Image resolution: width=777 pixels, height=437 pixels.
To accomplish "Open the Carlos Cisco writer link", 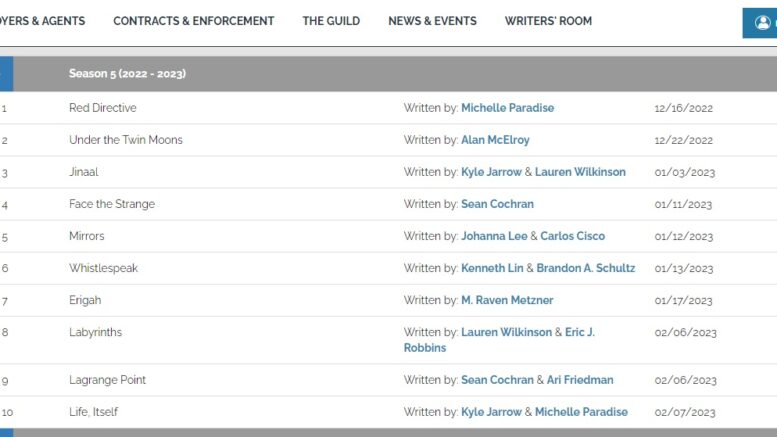I will 572,236.
